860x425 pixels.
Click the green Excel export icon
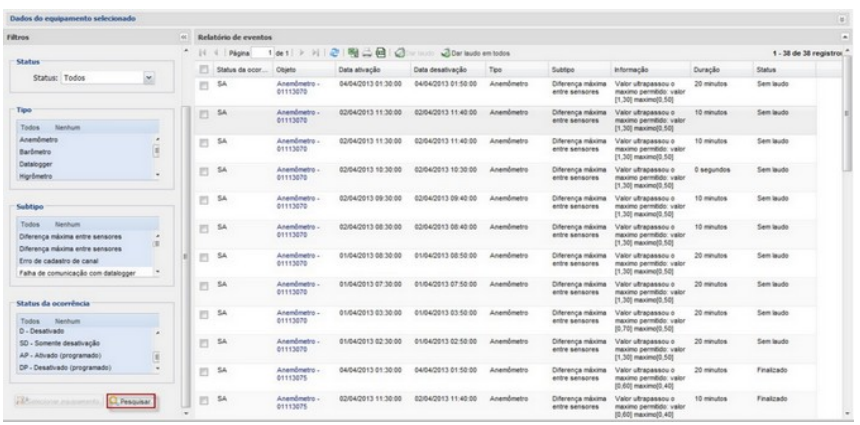[x=354, y=51]
